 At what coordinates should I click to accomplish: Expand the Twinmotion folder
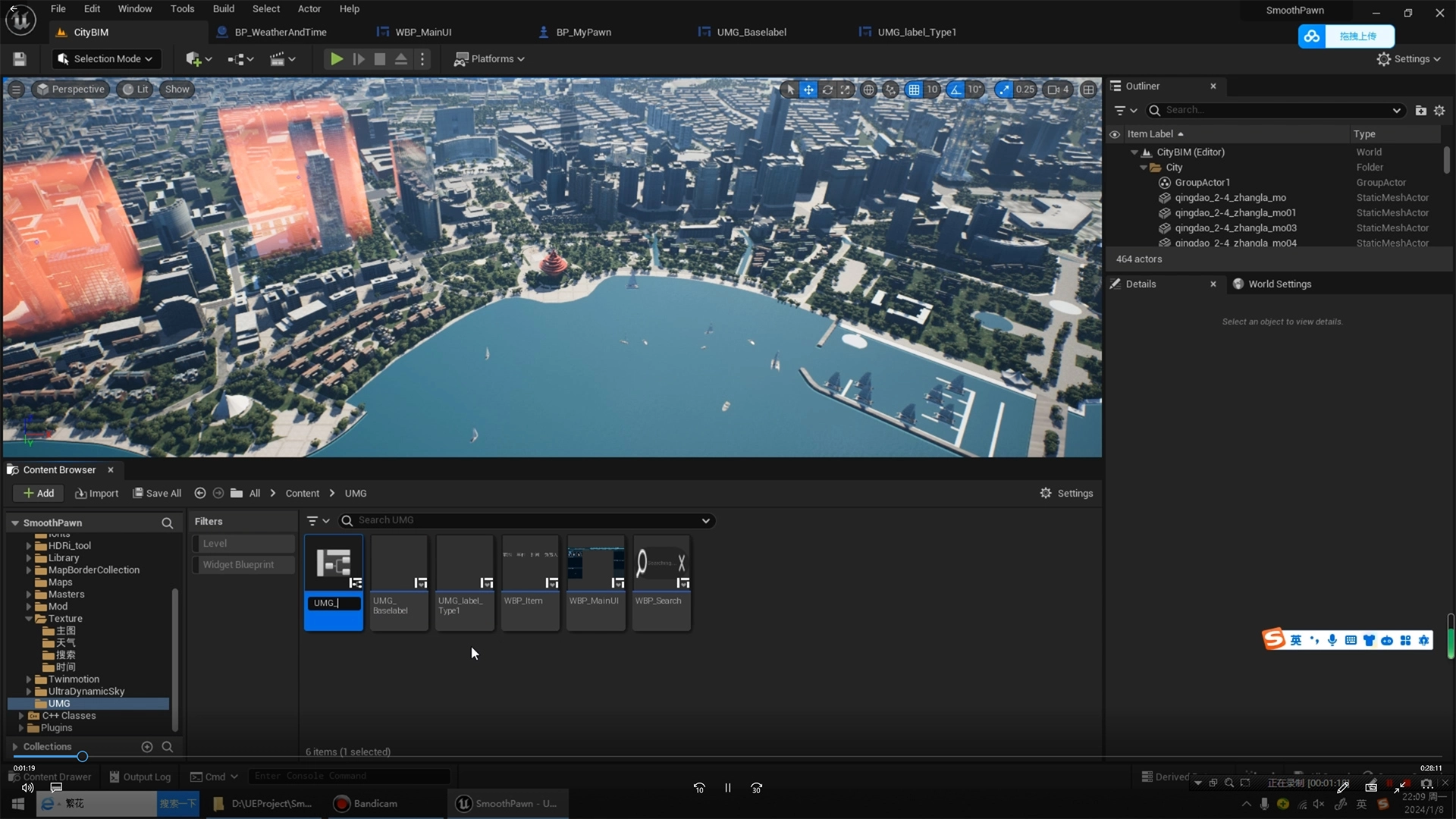(x=29, y=679)
